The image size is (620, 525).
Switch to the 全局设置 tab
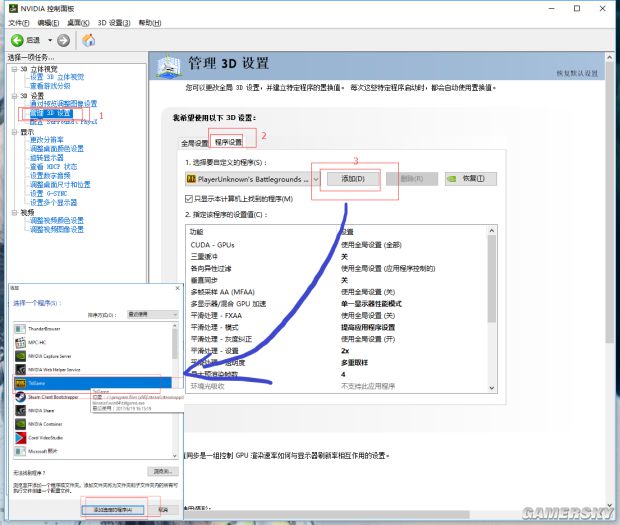point(193,143)
